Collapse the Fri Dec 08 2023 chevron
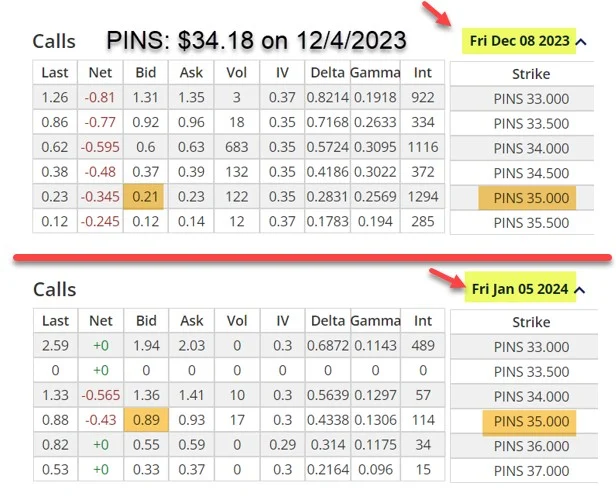 tap(581, 42)
